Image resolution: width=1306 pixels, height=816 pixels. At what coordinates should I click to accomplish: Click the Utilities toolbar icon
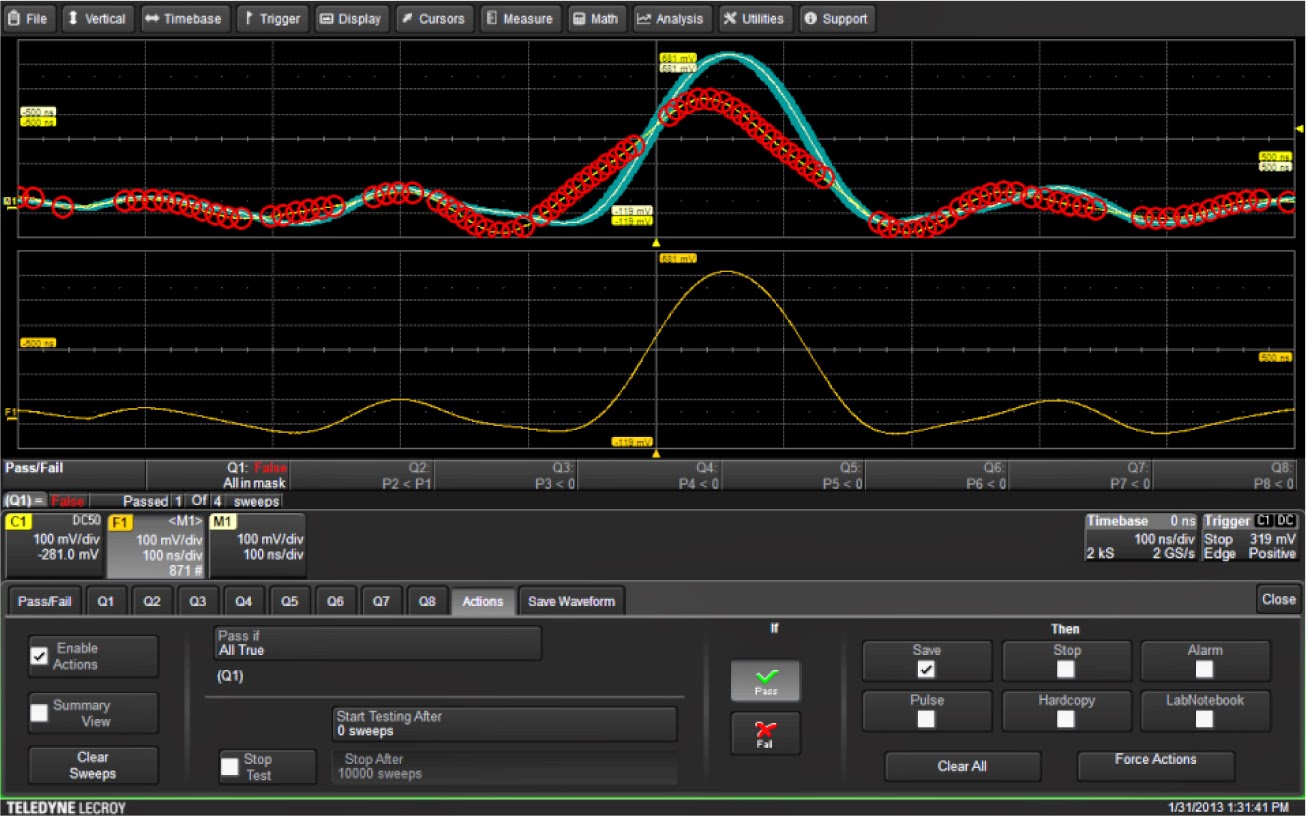pyautogui.click(x=754, y=17)
